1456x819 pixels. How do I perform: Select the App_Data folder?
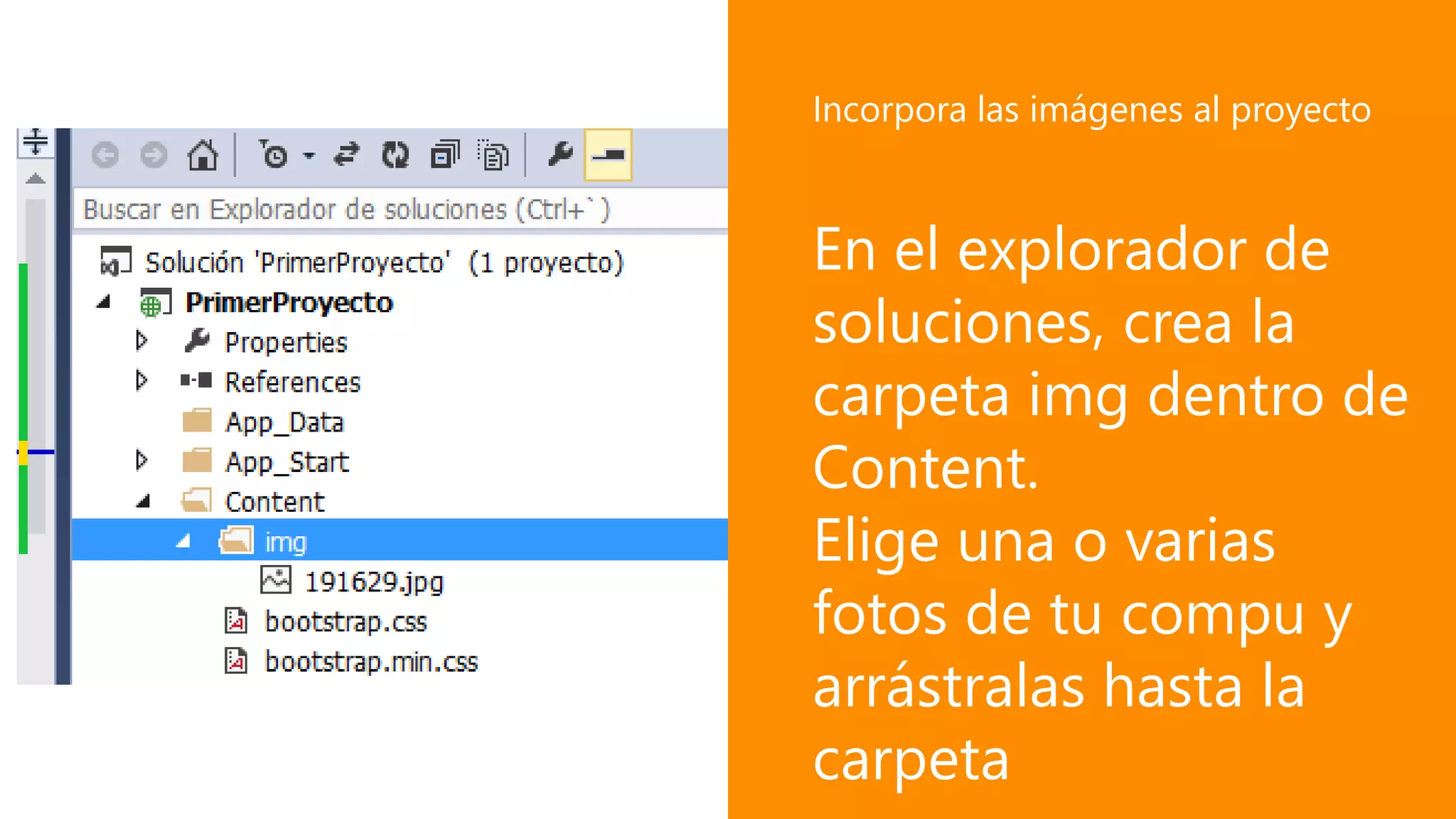coord(284,422)
